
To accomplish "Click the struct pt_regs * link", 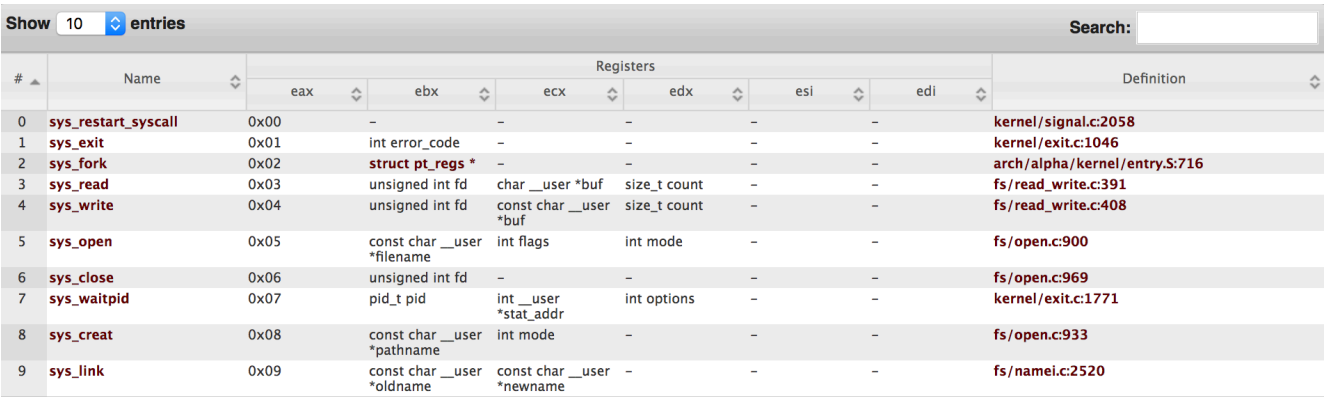I will coord(422,164).
